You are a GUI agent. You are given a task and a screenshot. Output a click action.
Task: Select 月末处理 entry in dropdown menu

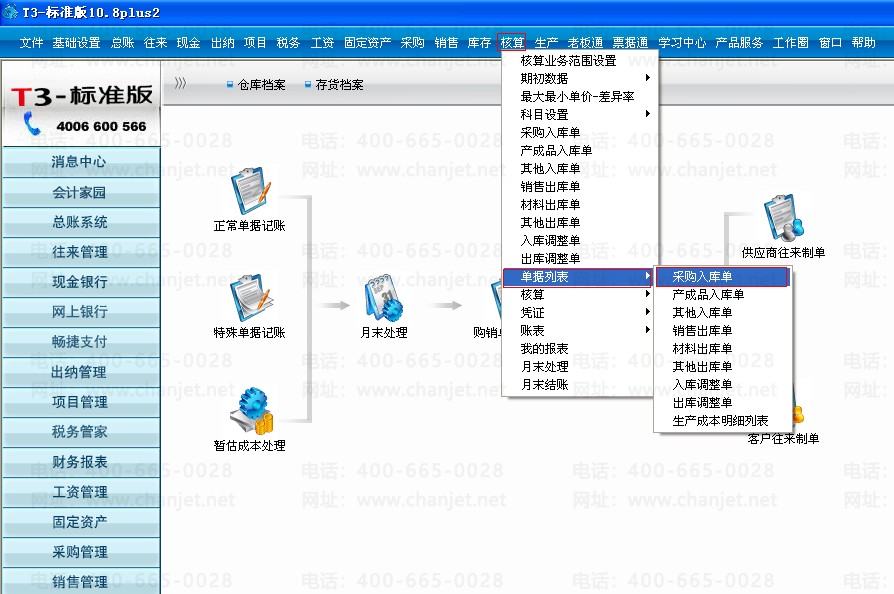[580, 367]
